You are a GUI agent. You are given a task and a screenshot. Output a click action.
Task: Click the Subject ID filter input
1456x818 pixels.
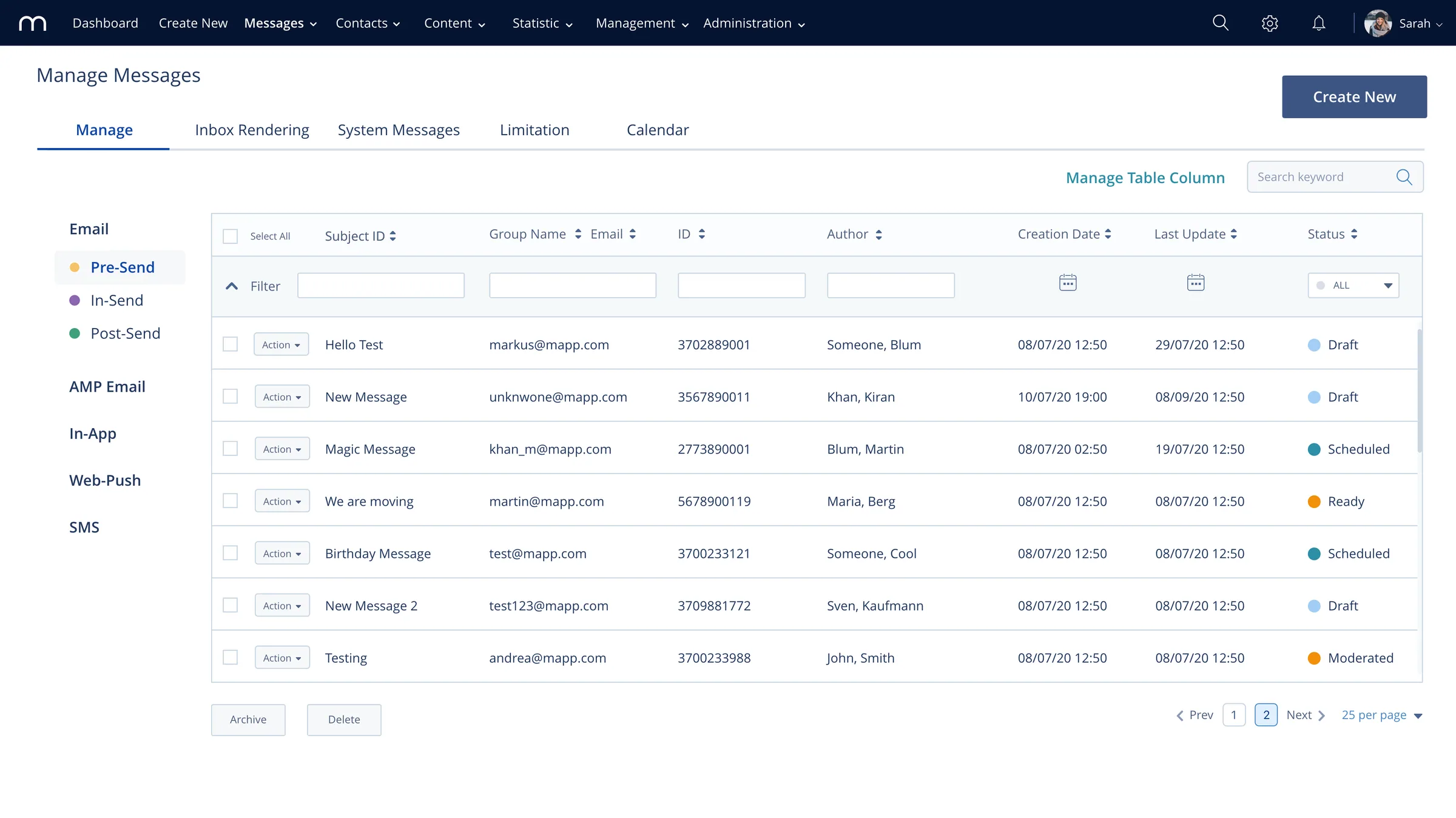coord(381,286)
